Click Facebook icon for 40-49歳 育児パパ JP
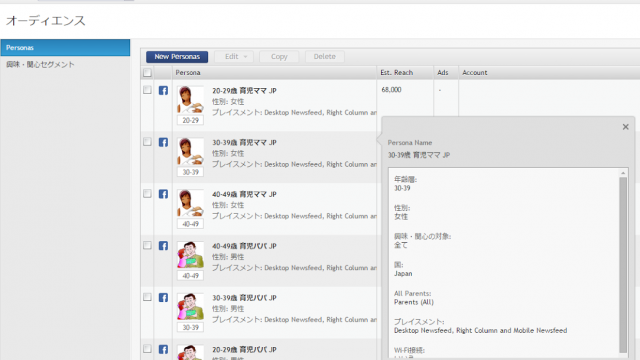This screenshot has height=360, width=640. click(163, 246)
